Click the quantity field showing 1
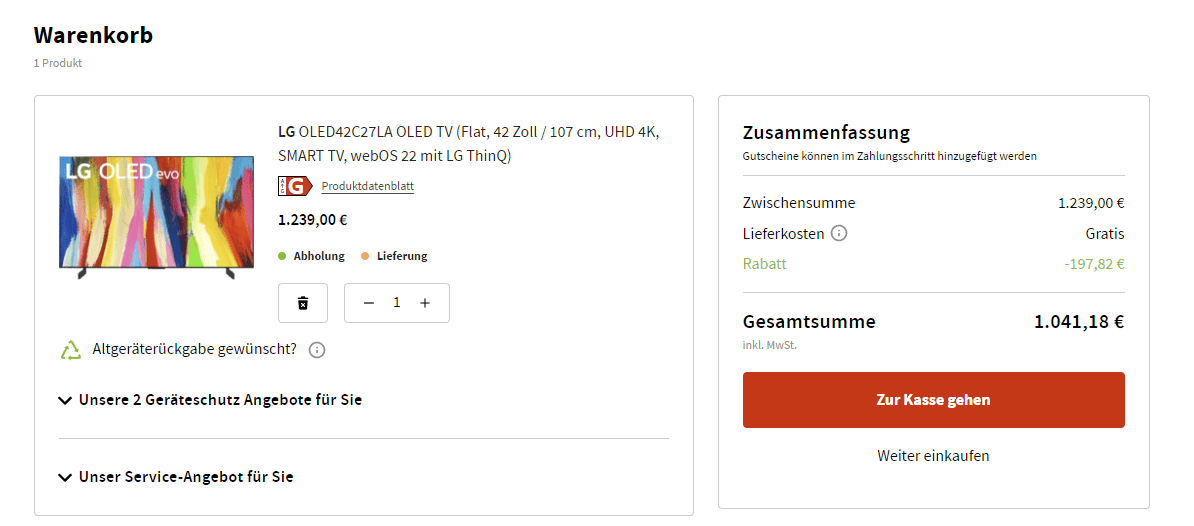This screenshot has width=1194, height=526. 397,303
